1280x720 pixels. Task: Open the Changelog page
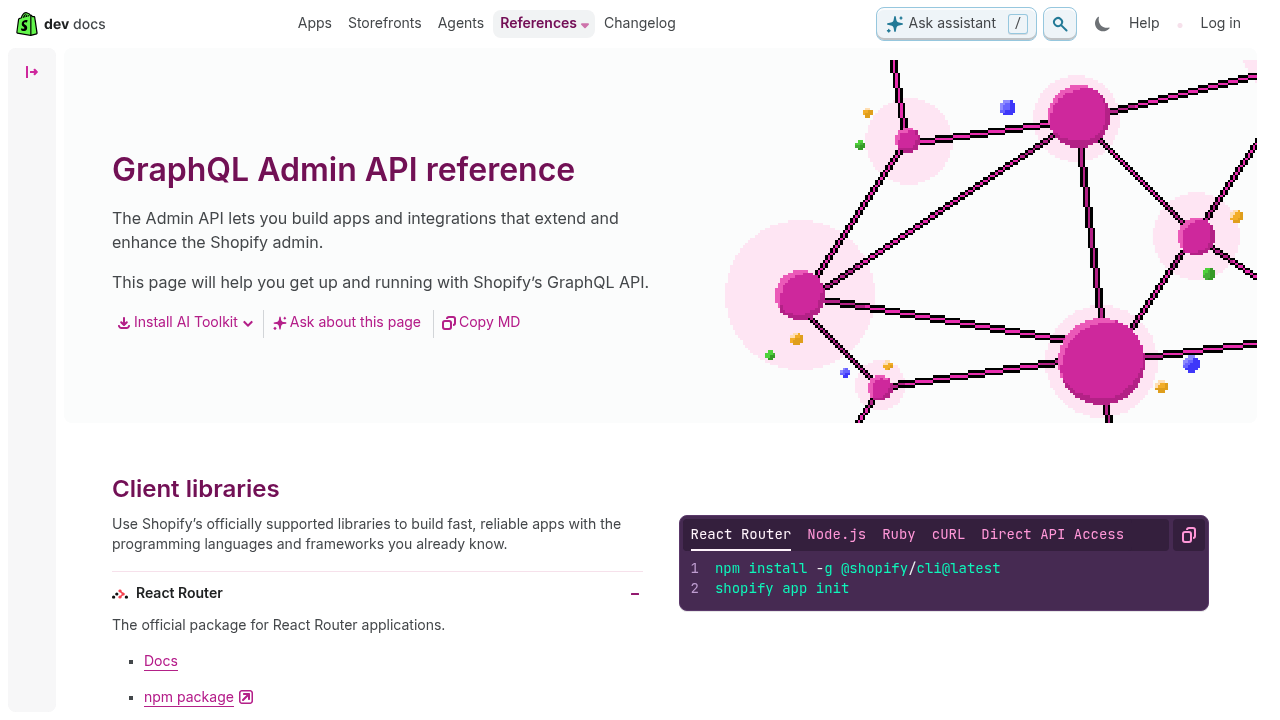tap(640, 23)
